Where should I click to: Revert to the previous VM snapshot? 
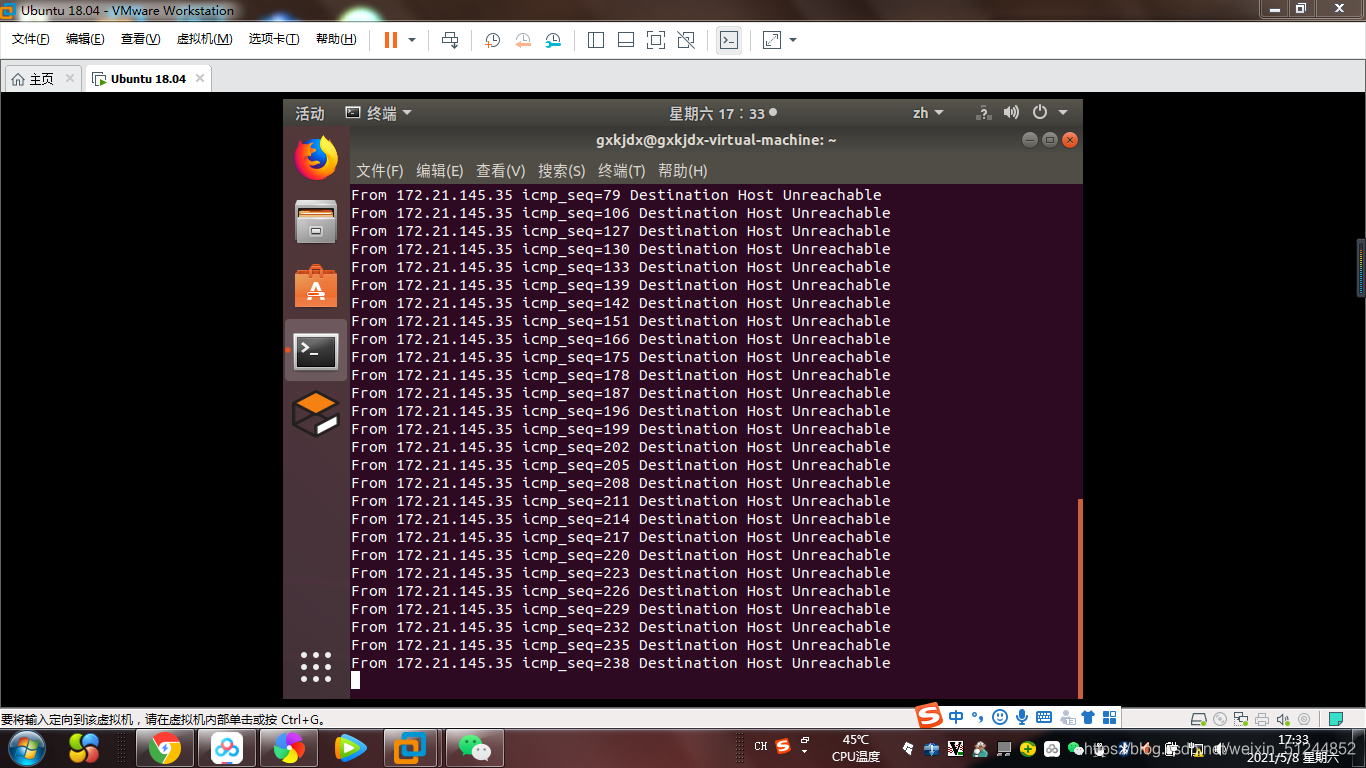[523, 40]
